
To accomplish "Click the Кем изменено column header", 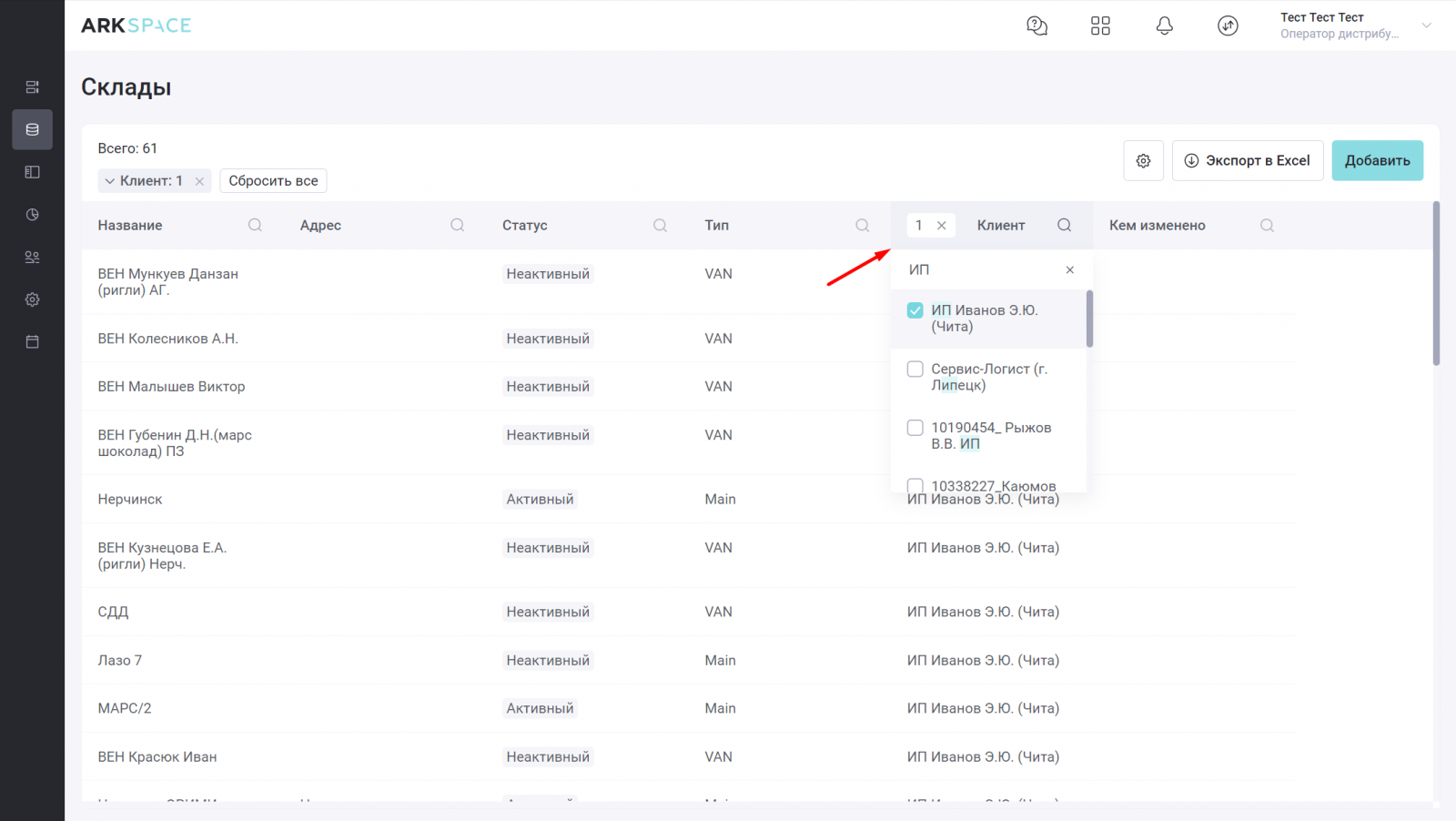I will (x=1157, y=225).
